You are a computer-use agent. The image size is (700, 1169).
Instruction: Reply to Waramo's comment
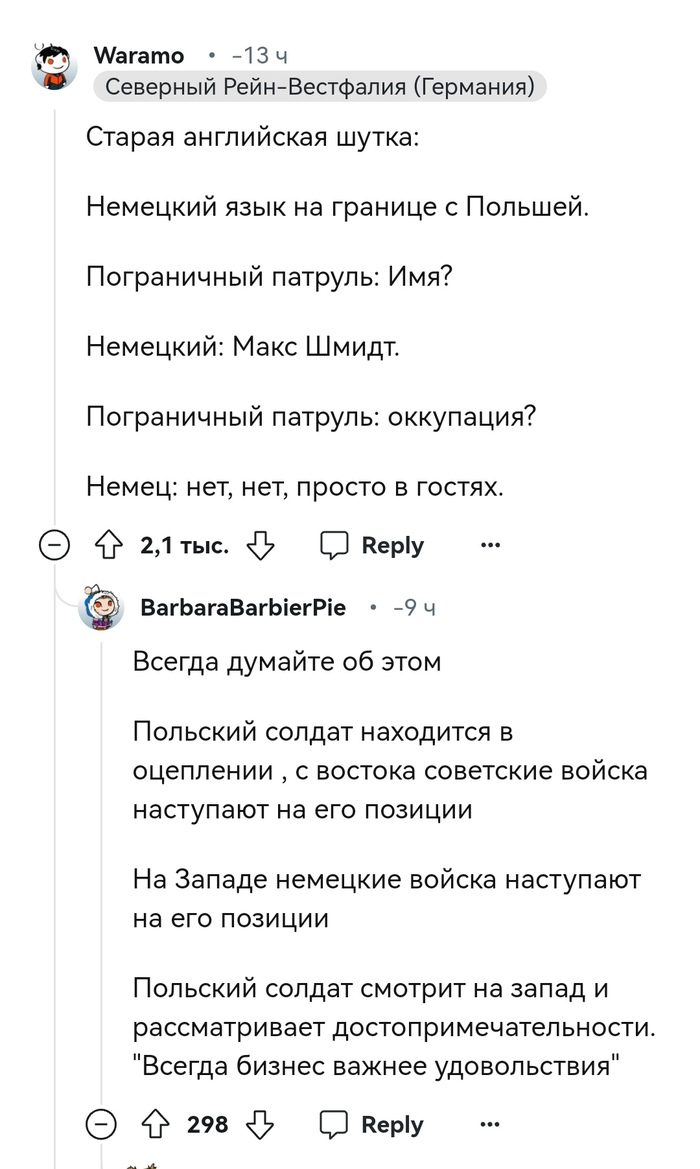pos(372,545)
